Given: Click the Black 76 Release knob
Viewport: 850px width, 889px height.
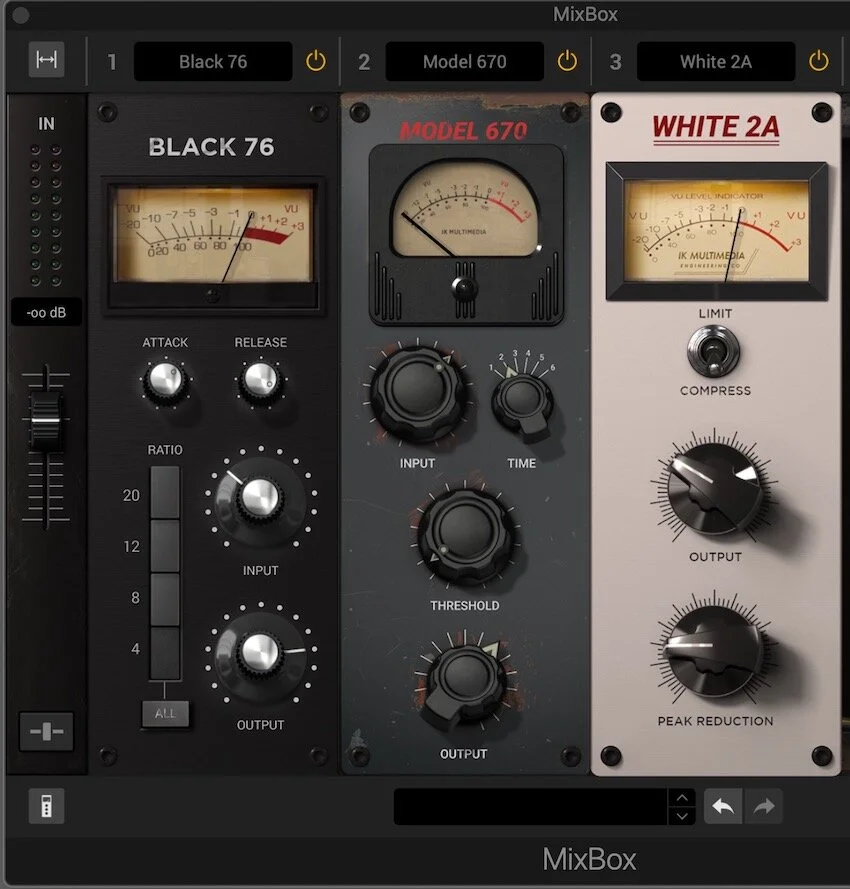Looking at the screenshot, I should [261, 380].
